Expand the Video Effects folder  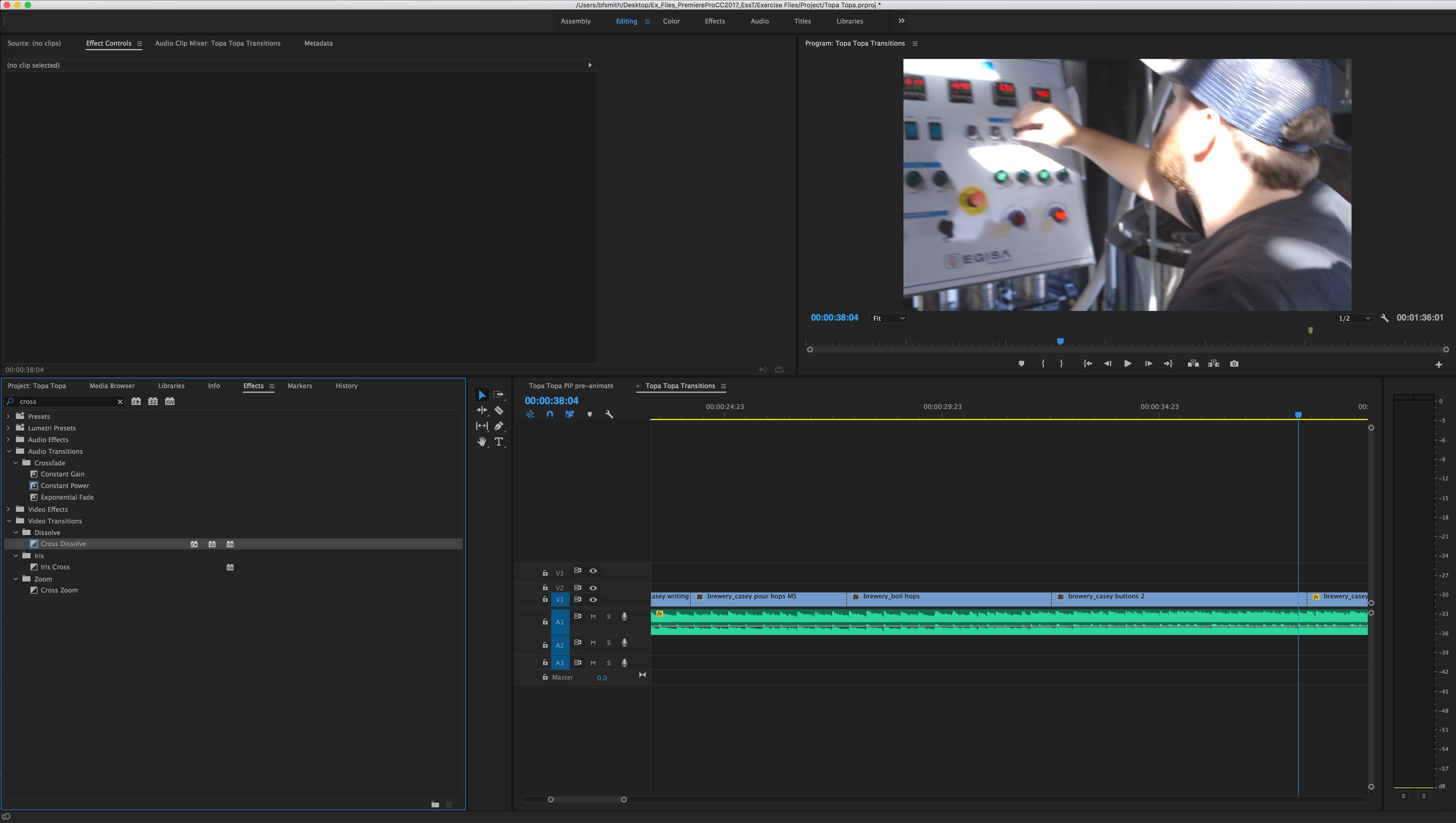click(x=8, y=509)
